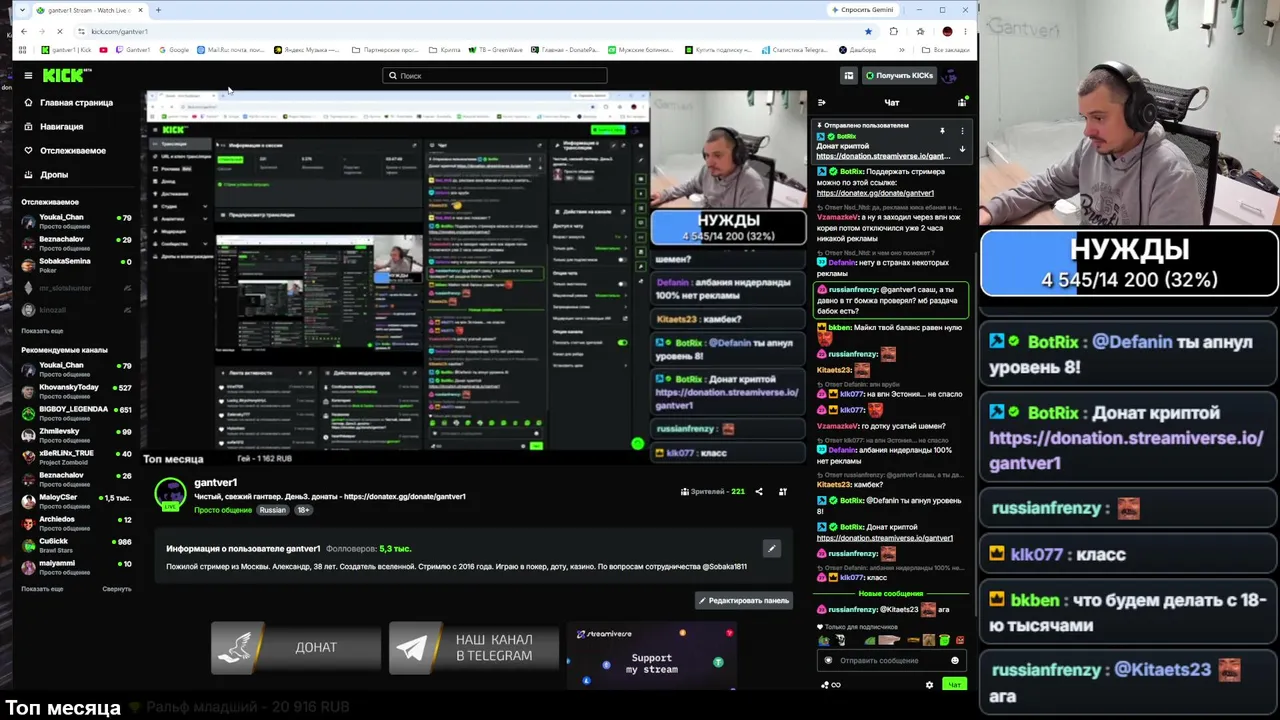Image resolution: width=1280 pixels, height=720 pixels.
Task: Open SobakaSemina followed channel
Action: [x=76, y=265]
